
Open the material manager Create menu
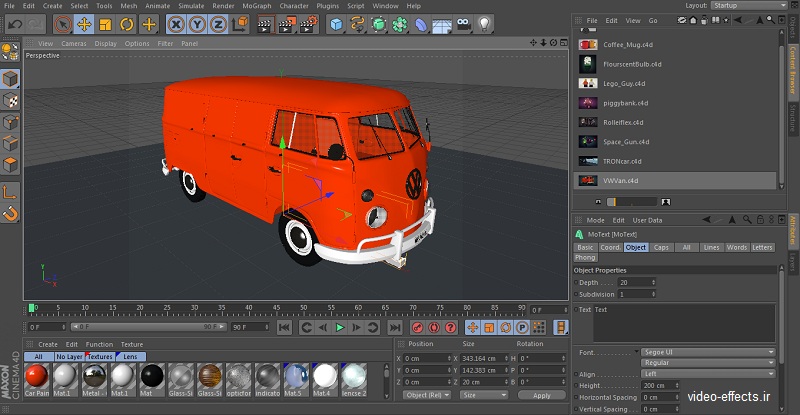[x=48, y=345]
